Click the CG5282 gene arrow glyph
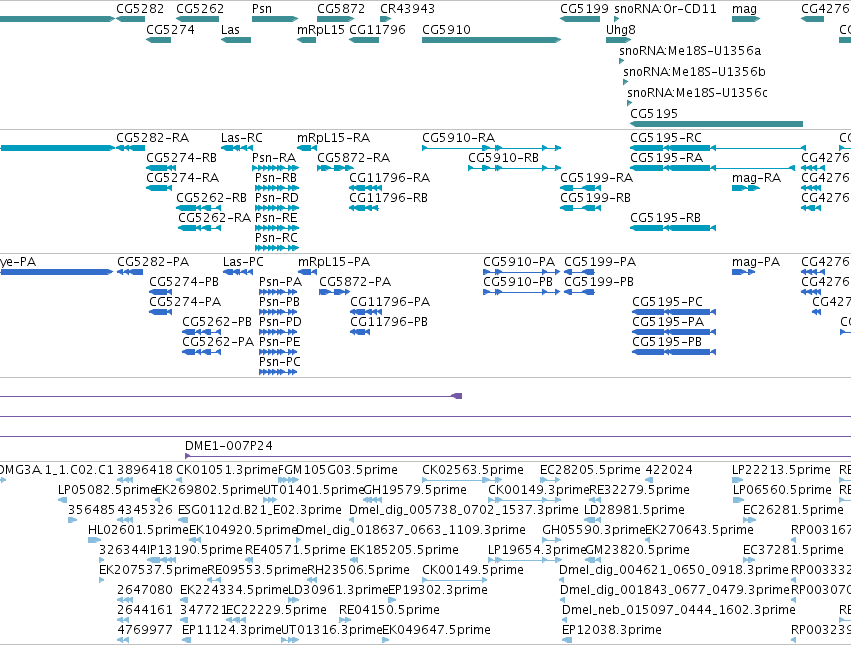 [x=130, y=19]
